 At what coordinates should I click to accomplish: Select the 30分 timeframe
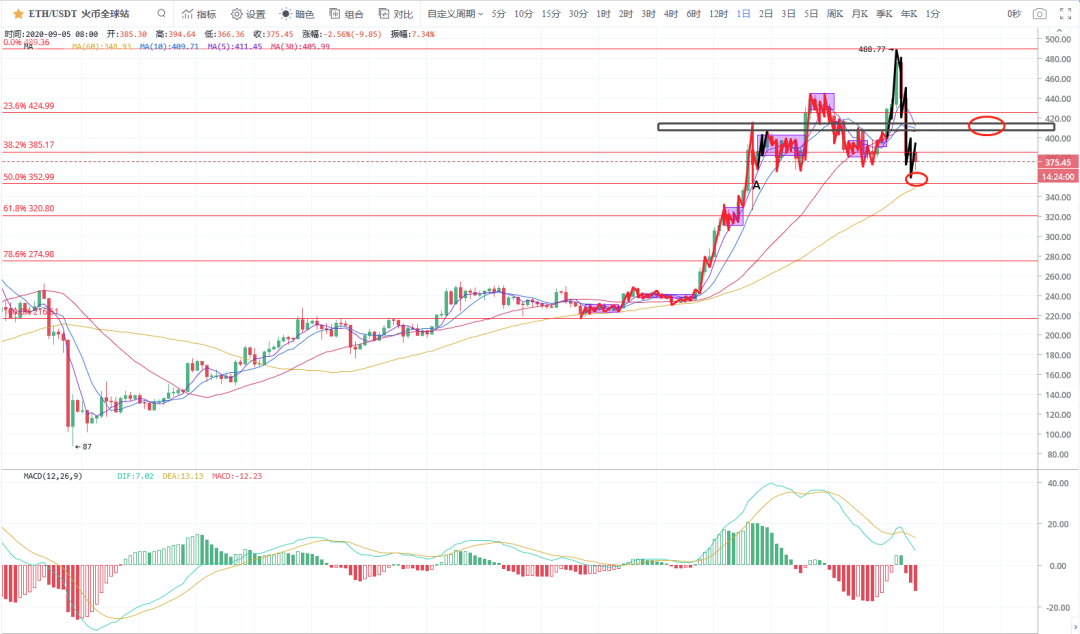click(x=579, y=14)
